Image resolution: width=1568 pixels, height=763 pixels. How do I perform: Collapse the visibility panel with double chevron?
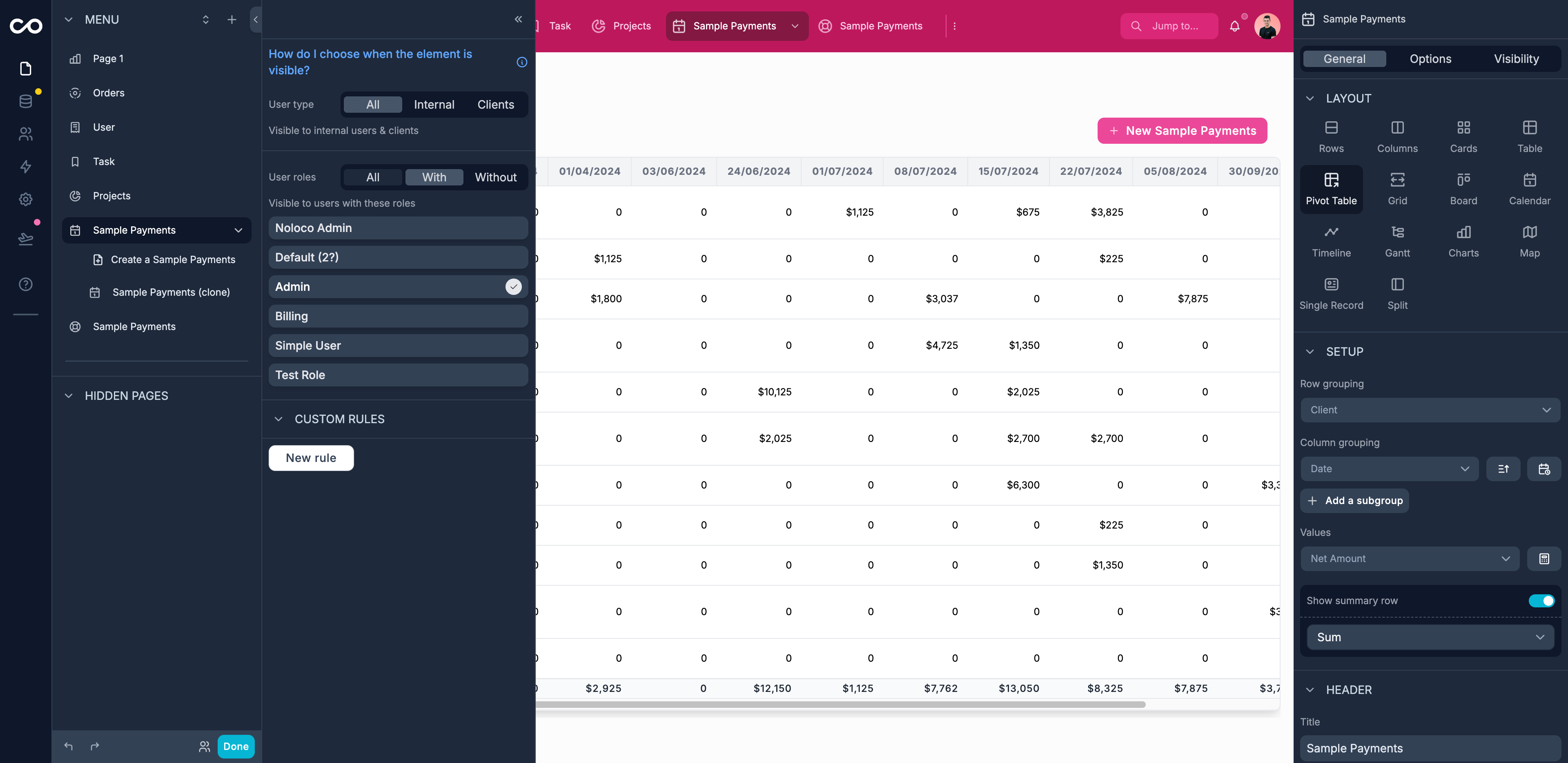(518, 19)
